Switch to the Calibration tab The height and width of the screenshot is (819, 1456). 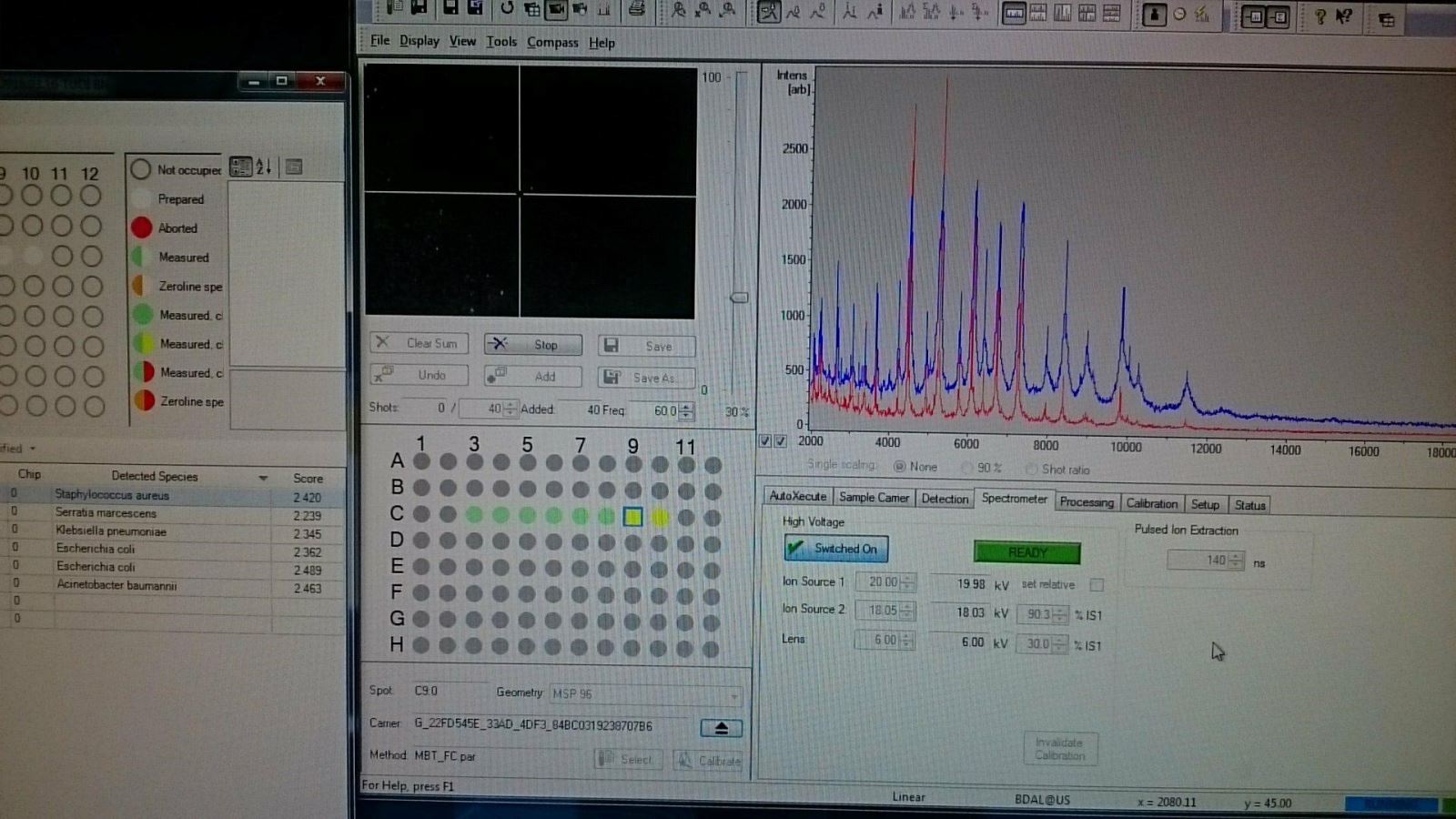pyautogui.click(x=1151, y=503)
